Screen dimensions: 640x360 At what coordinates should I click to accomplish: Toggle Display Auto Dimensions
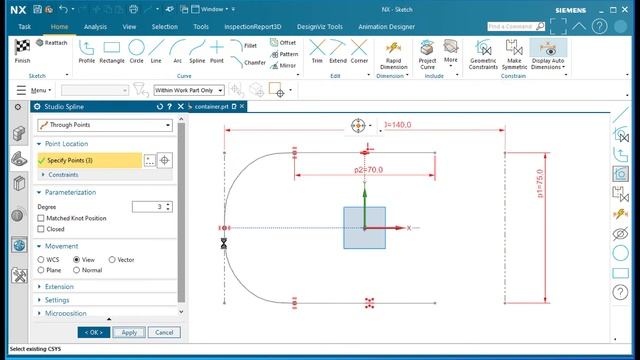click(x=548, y=55)
